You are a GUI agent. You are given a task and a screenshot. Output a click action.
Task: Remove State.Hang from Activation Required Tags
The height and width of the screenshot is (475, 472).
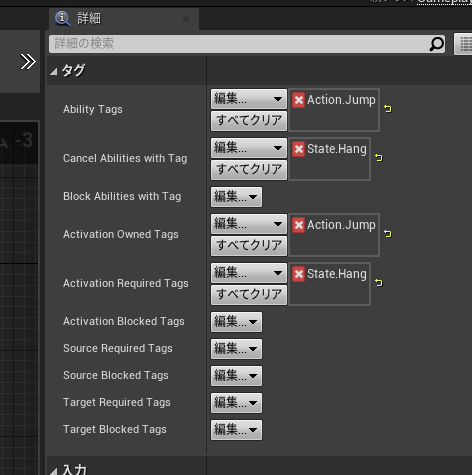[x=298, y=274]
